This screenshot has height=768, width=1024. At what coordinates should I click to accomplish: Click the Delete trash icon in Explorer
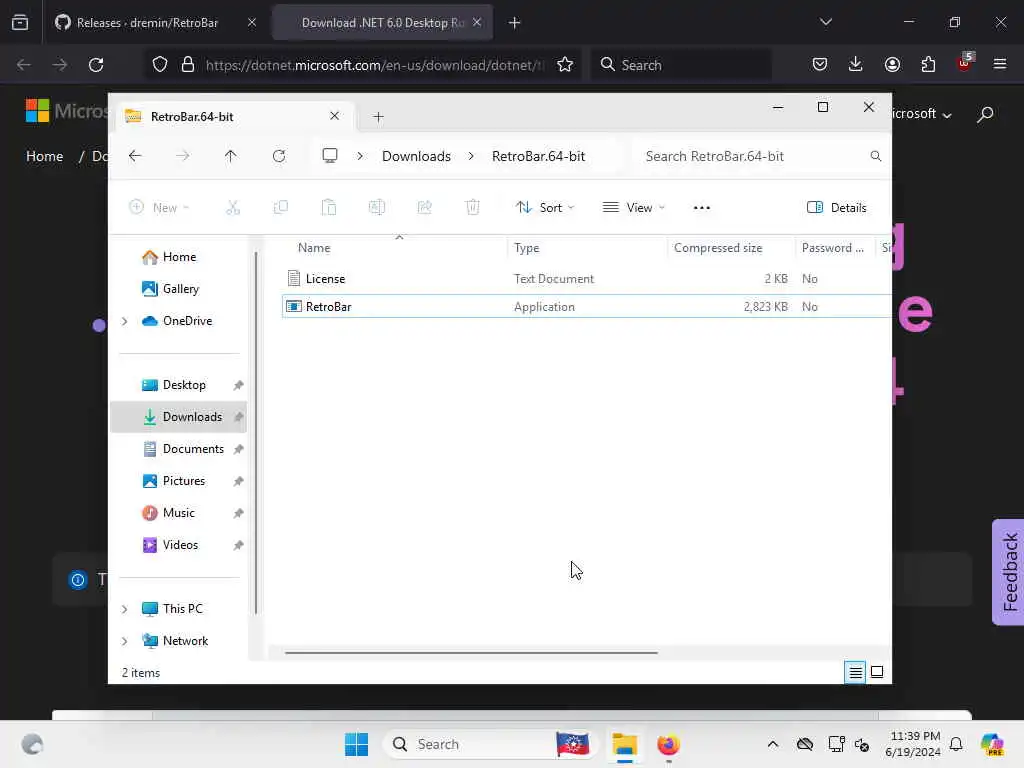click(473, 208)
